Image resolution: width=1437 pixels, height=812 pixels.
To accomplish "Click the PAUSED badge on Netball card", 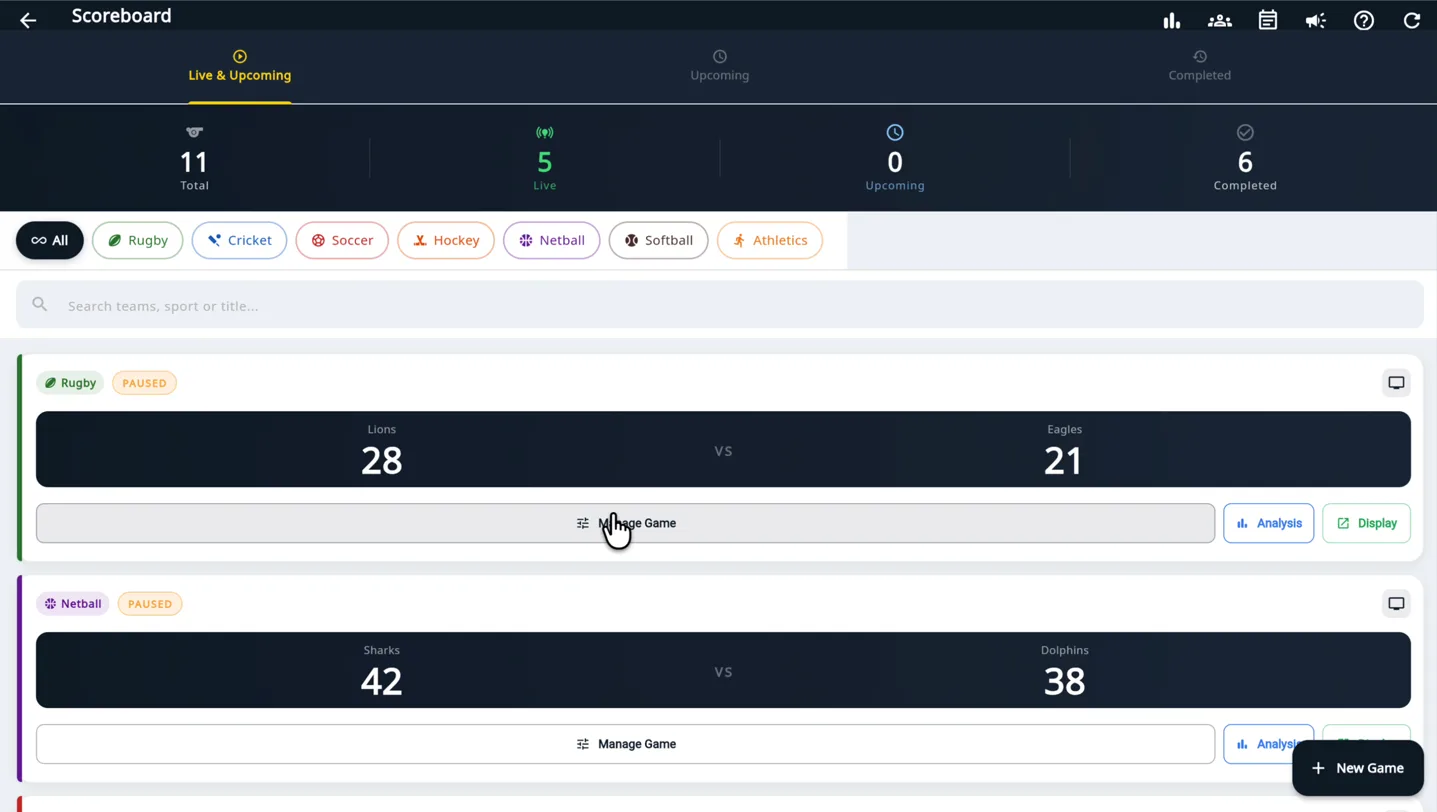I will coord(150,604).
